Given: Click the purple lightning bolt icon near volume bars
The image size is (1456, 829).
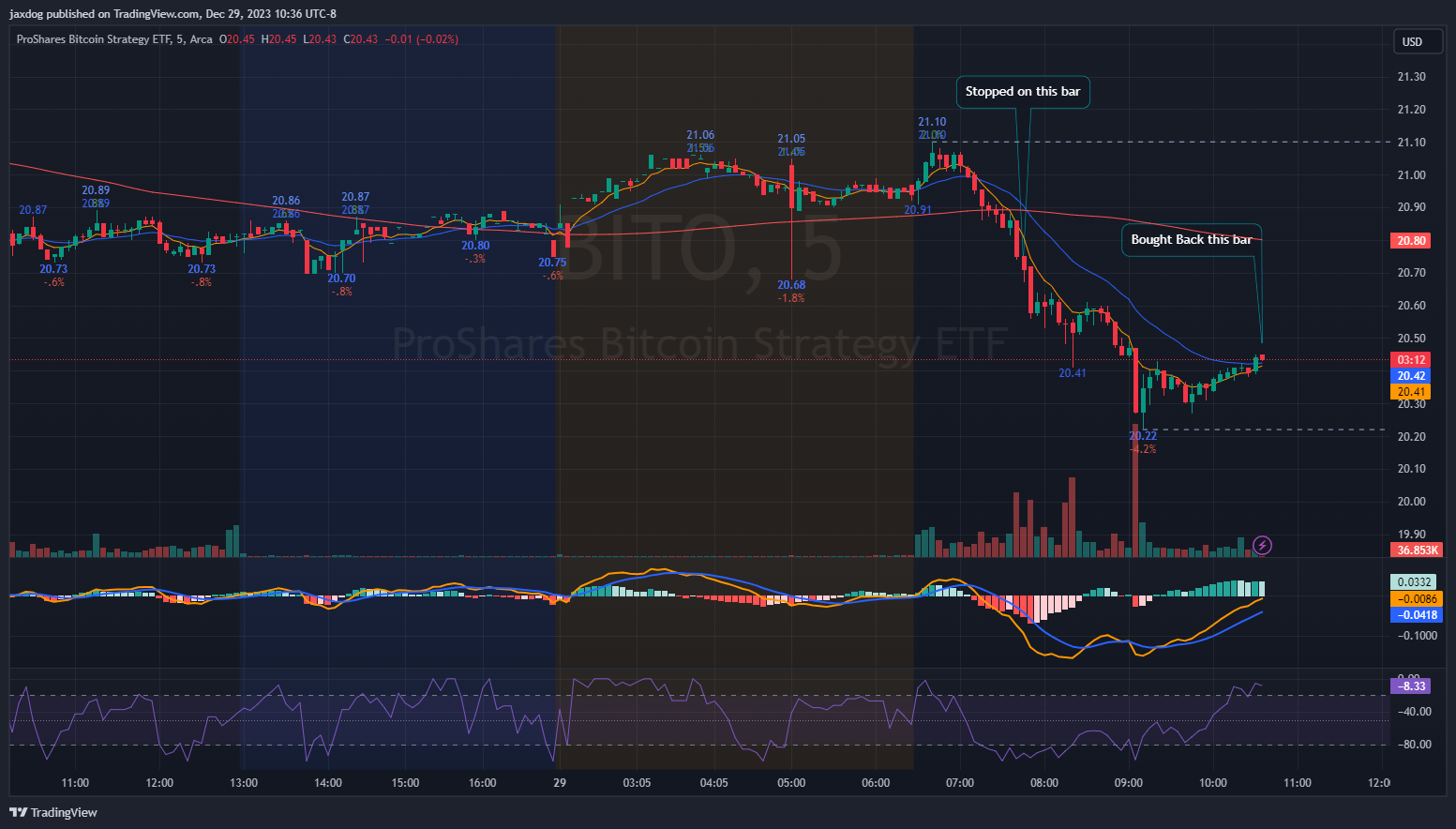Looking at the screenshot, I should click(x=1263, y=545).
